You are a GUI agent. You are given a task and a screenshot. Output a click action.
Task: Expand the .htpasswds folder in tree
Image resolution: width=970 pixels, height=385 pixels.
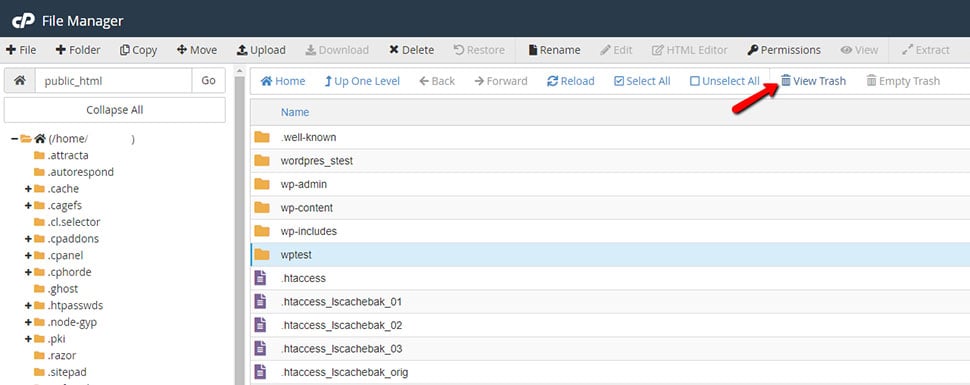coord(28,306)
